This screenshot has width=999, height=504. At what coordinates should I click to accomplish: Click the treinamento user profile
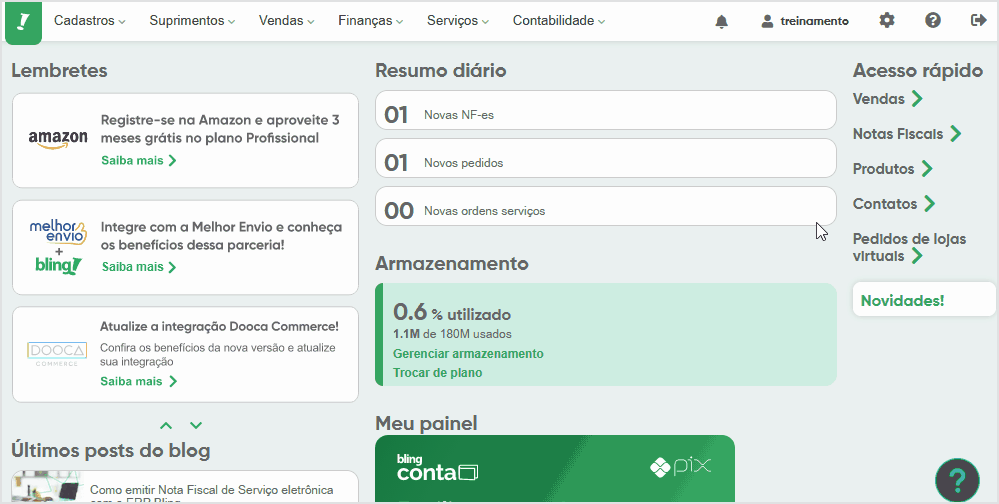(805, 21)
